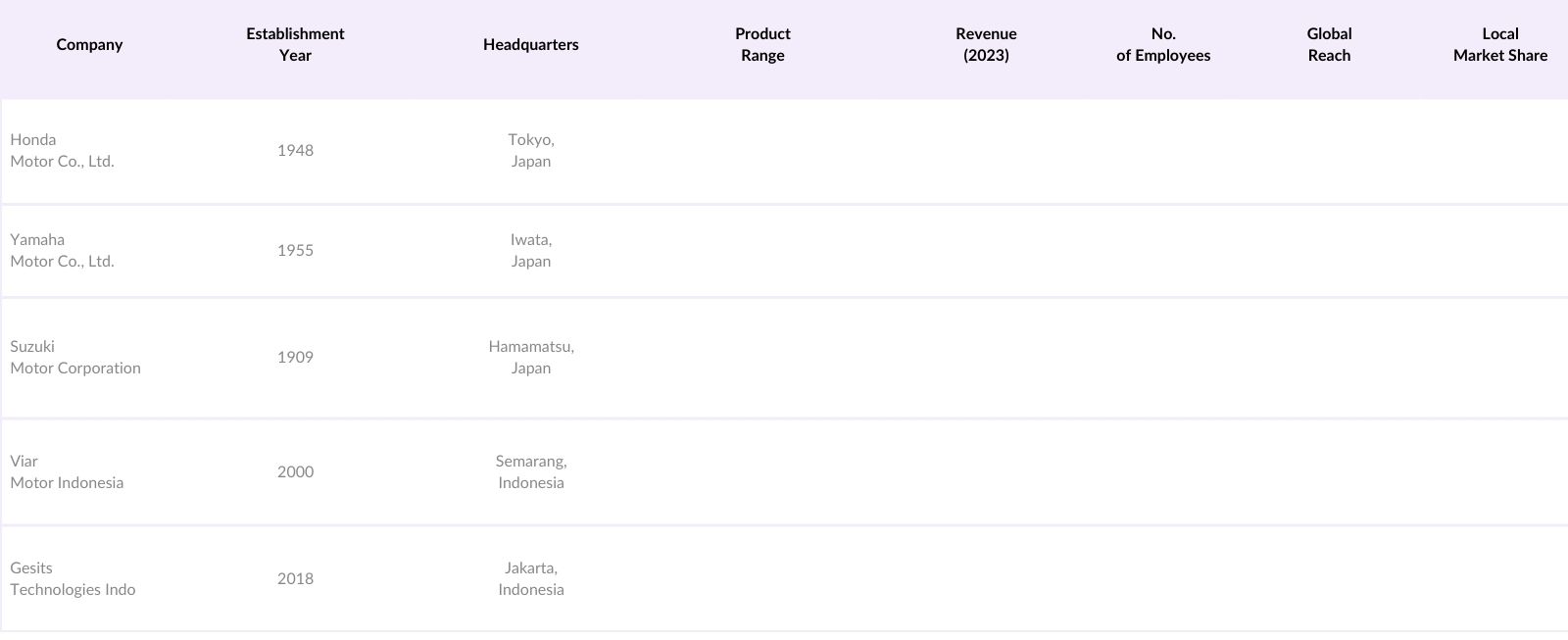Click the Yamaha Motor Co., Ltd. cell
This screenshot has width=1568, height=640.
pos(63,251)
